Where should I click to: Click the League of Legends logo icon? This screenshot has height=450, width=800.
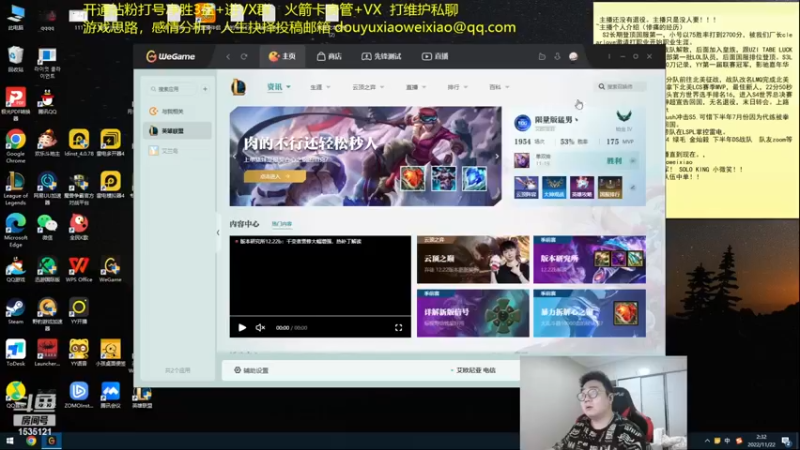[238, 87]
